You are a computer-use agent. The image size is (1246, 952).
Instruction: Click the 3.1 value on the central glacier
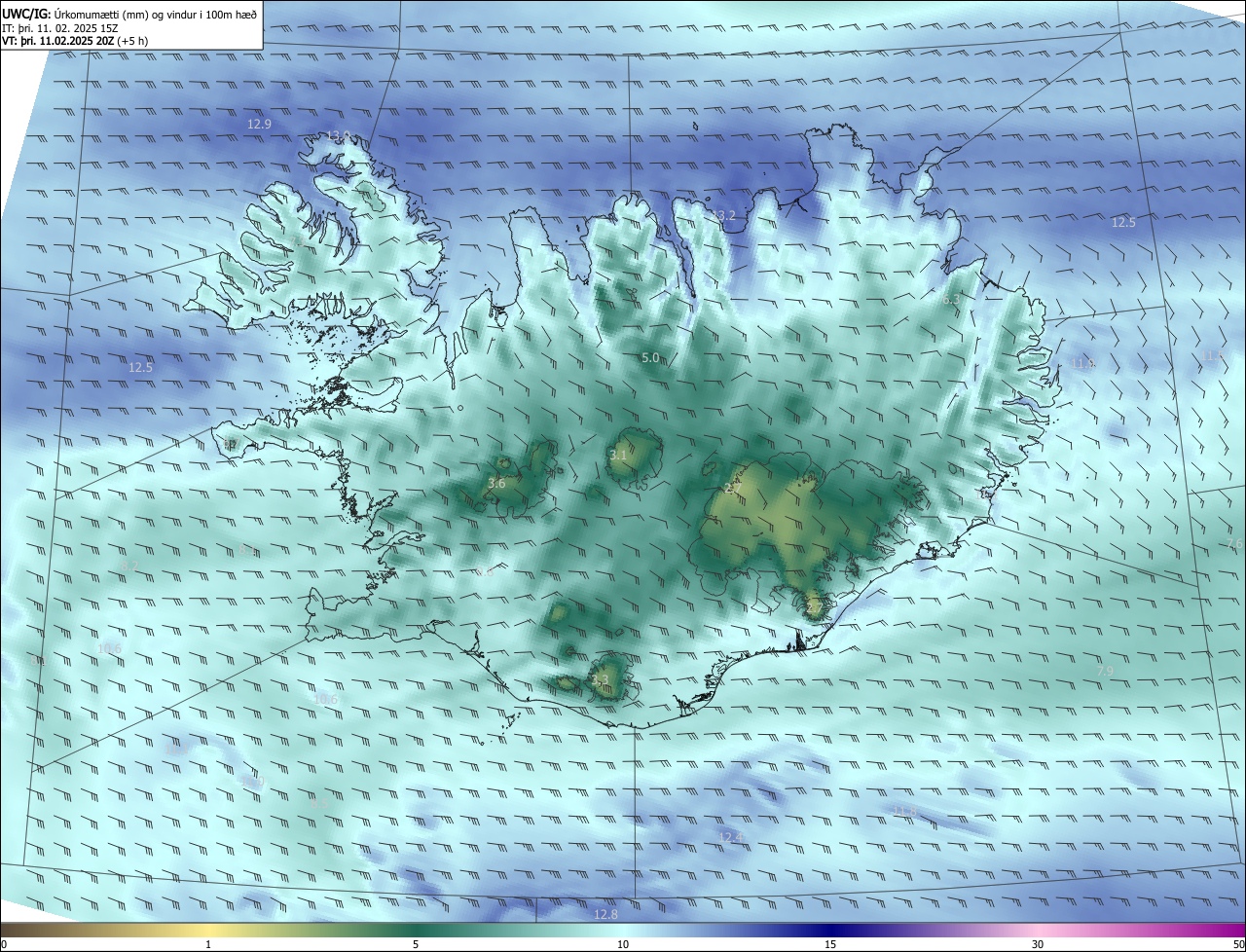coord(618,455)
